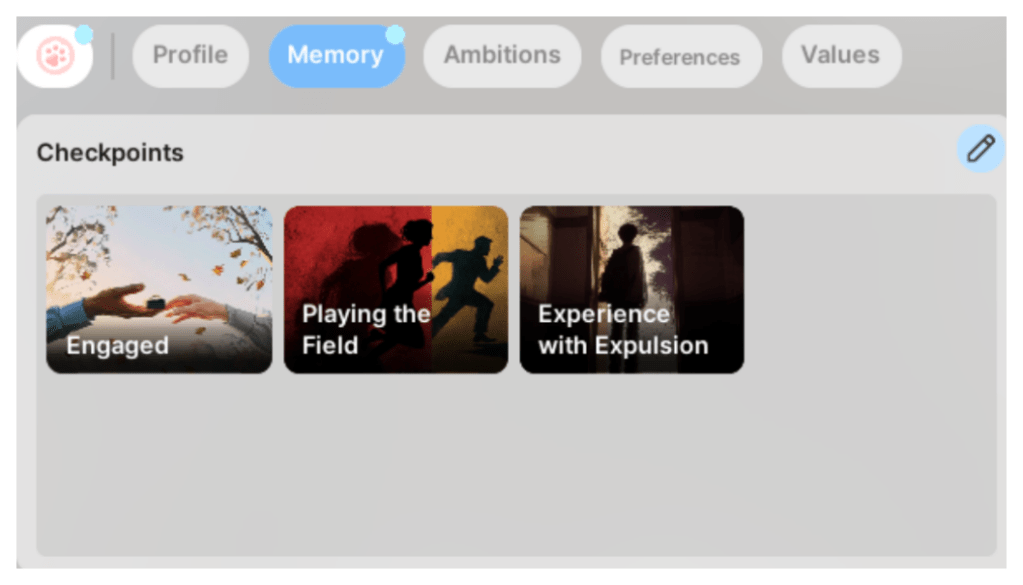Viewport: 1023px width, 585px height.
Task: Select the Memory tab
Action: point(335,56)
